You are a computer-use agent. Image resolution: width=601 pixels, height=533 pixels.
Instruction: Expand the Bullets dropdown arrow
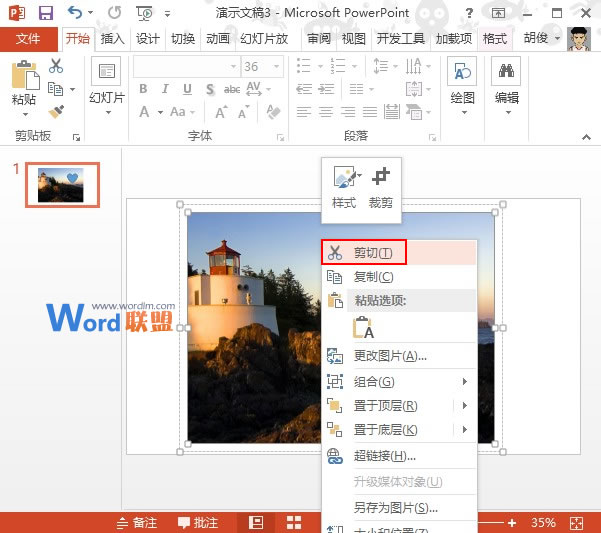(320, 66)
